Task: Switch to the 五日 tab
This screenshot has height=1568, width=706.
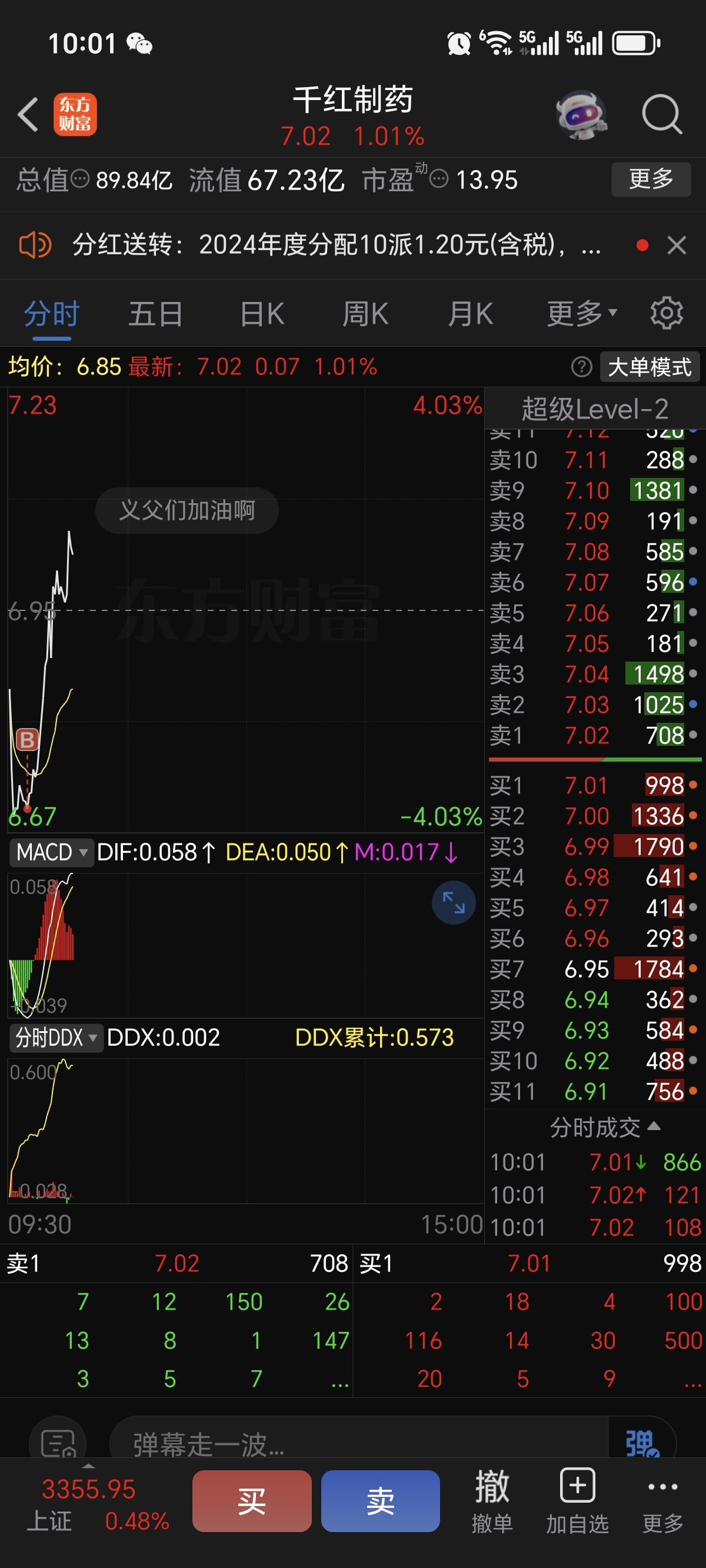Action: 156,314
